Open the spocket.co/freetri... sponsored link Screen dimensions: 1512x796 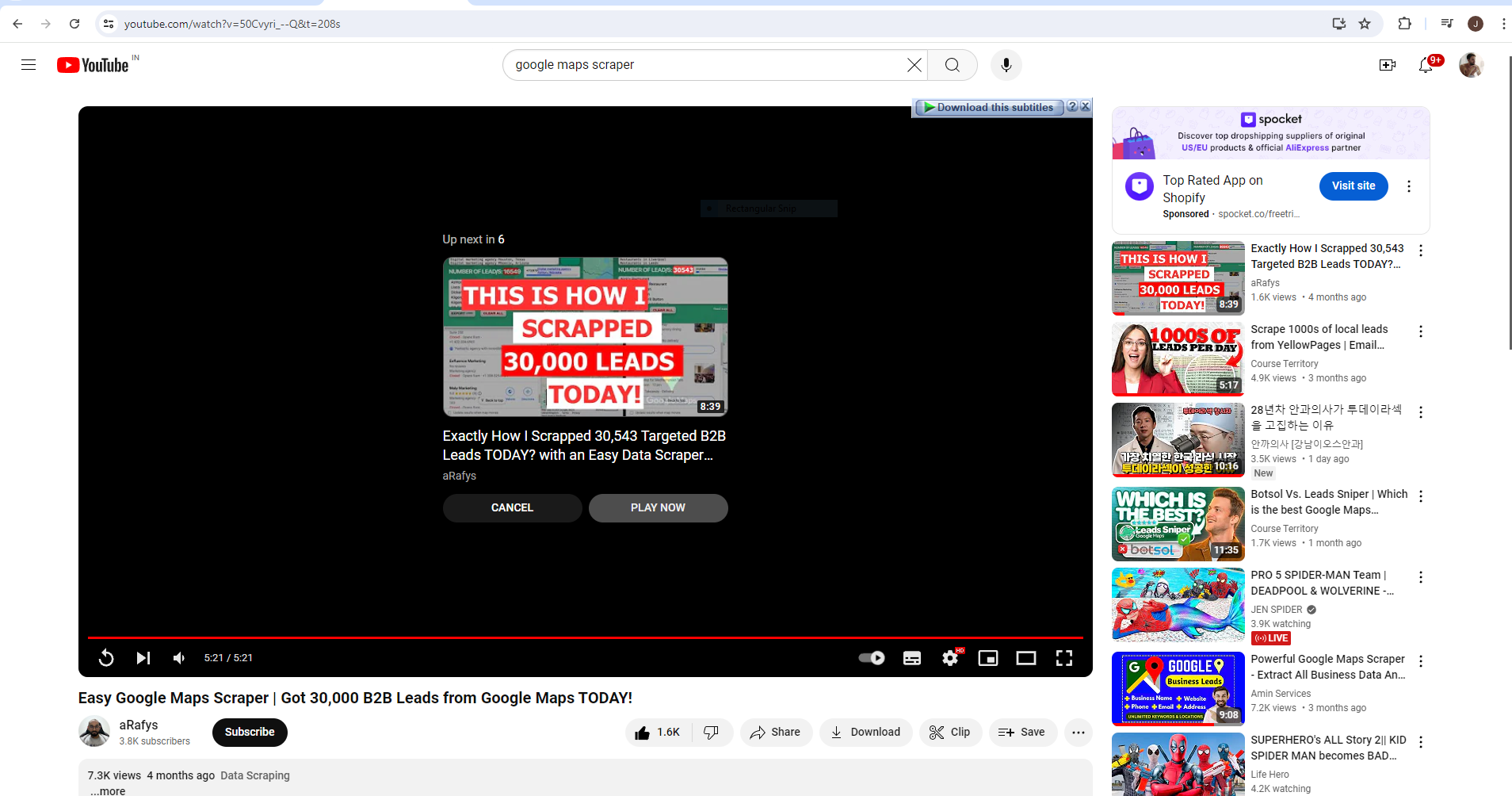pyautogui.click(x=1258, y=214)
